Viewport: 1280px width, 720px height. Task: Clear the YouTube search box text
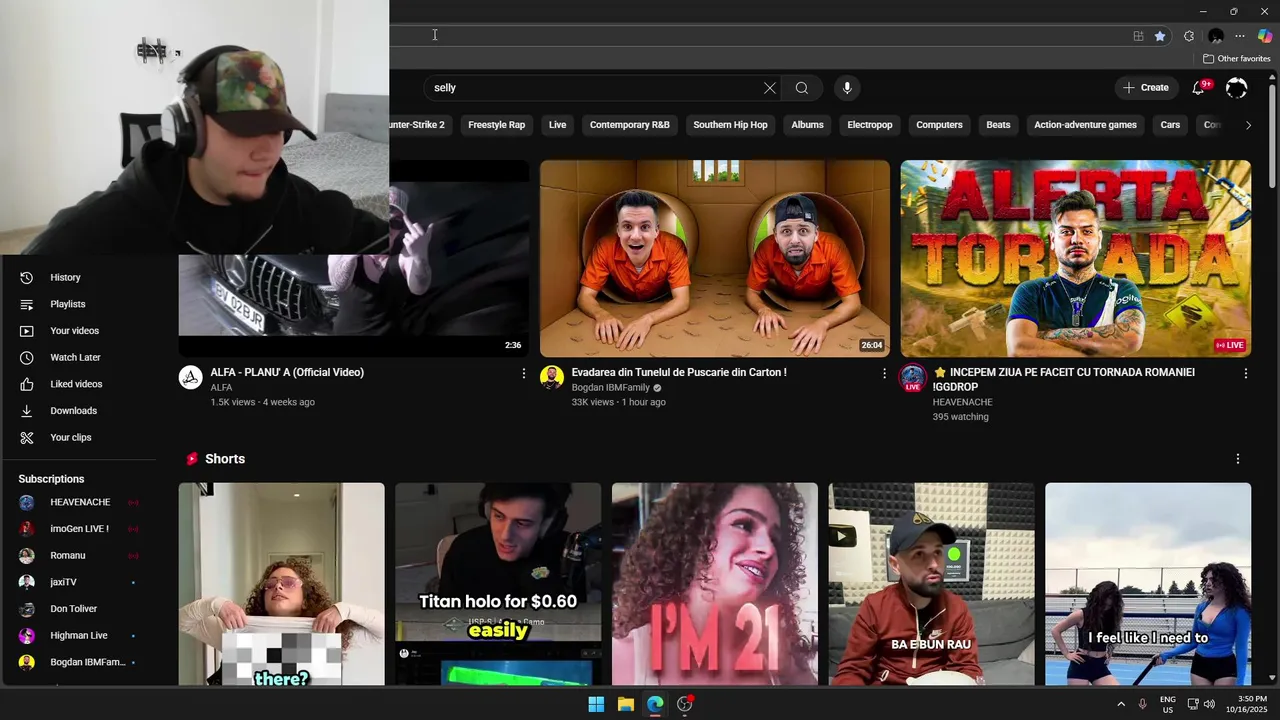[x=770, y=88]
